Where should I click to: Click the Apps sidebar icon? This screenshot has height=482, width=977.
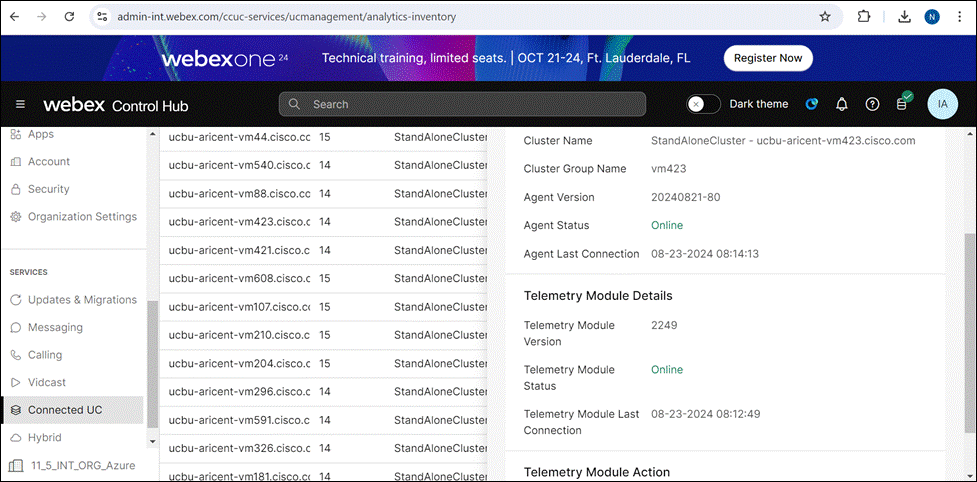(x=16, y=134)
